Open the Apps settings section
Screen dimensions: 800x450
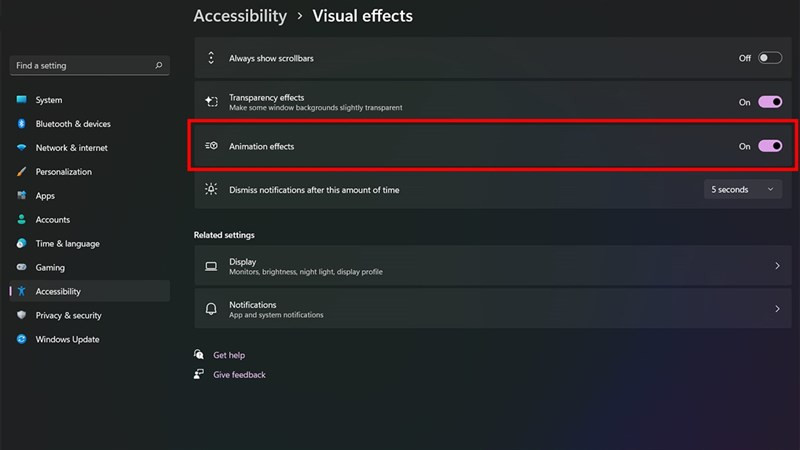tap(45, 196)
